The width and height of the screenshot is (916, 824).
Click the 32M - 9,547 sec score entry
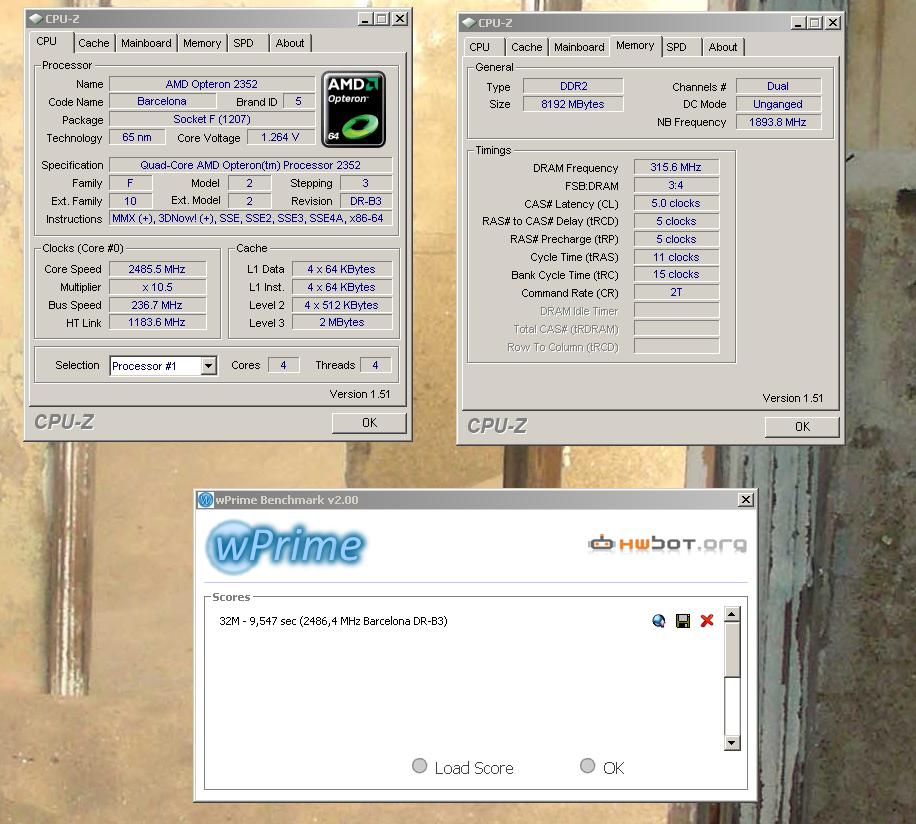[333, 621]
